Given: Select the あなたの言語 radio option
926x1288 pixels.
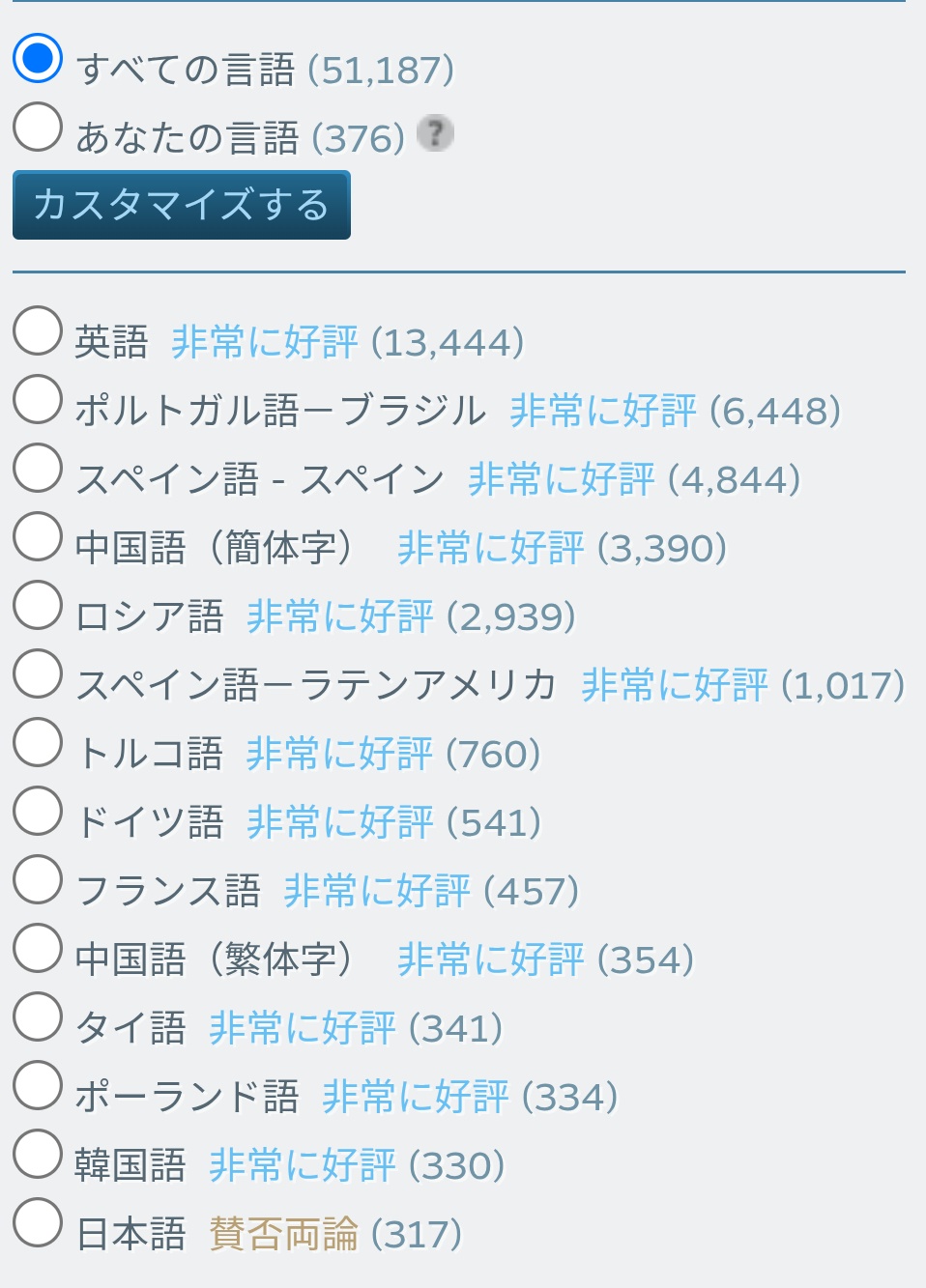Looking at the screenshot, I should (38, 127).
